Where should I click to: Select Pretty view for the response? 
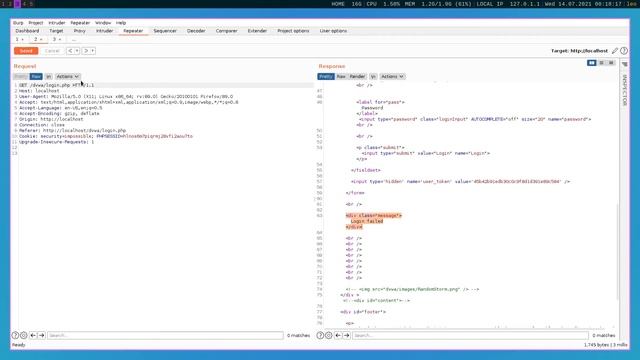coord(326,76)
